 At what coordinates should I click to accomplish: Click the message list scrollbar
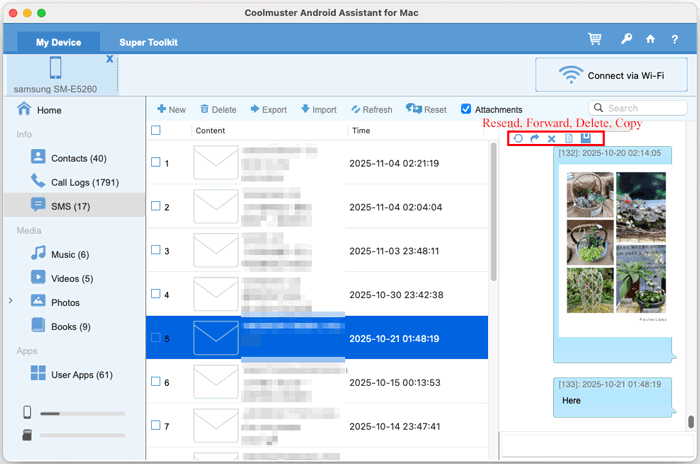point(493,212)
